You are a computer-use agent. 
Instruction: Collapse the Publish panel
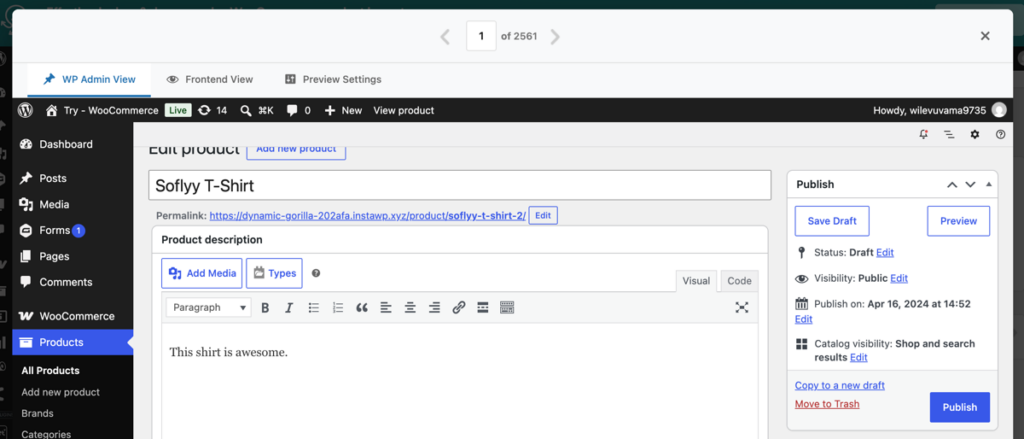point(988,185)
